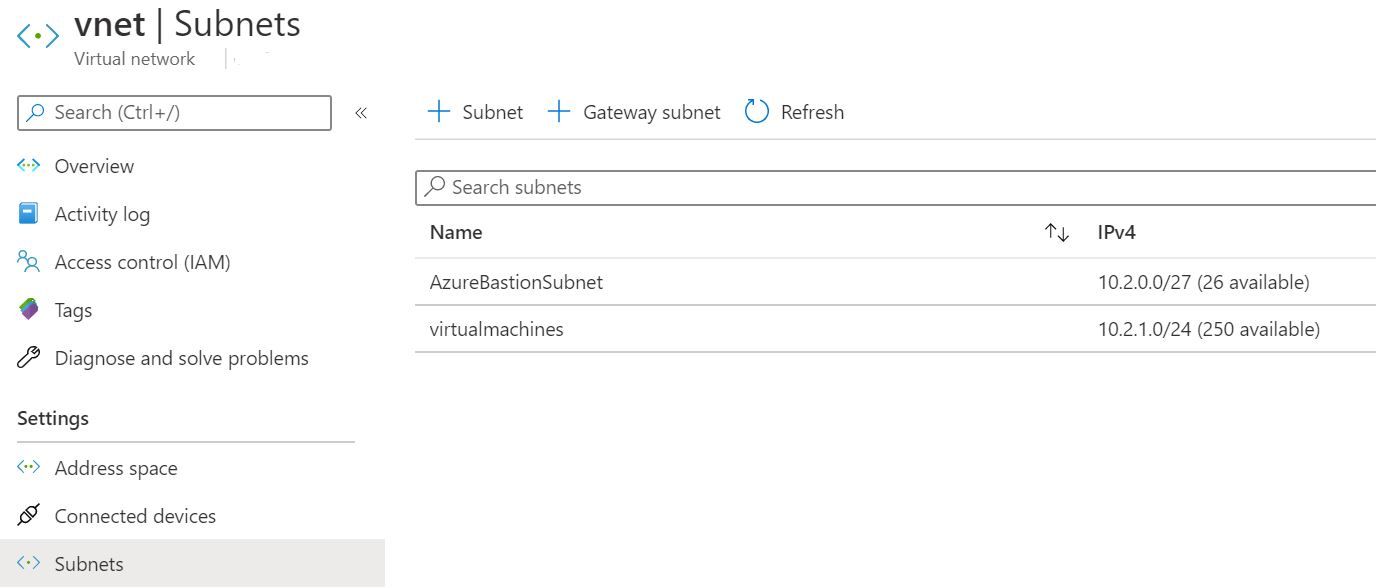This screenshot has width=1376, height=588.
Task: Click the Refresh icon on the toolbar
Action: click(x=757, y=111)
